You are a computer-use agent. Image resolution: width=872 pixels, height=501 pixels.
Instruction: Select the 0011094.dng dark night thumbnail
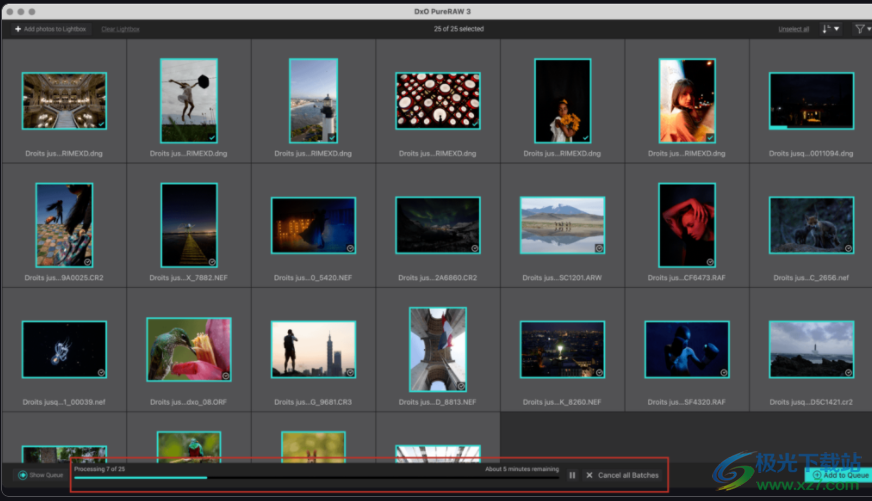pyautogui.click(x=811, y=101)
